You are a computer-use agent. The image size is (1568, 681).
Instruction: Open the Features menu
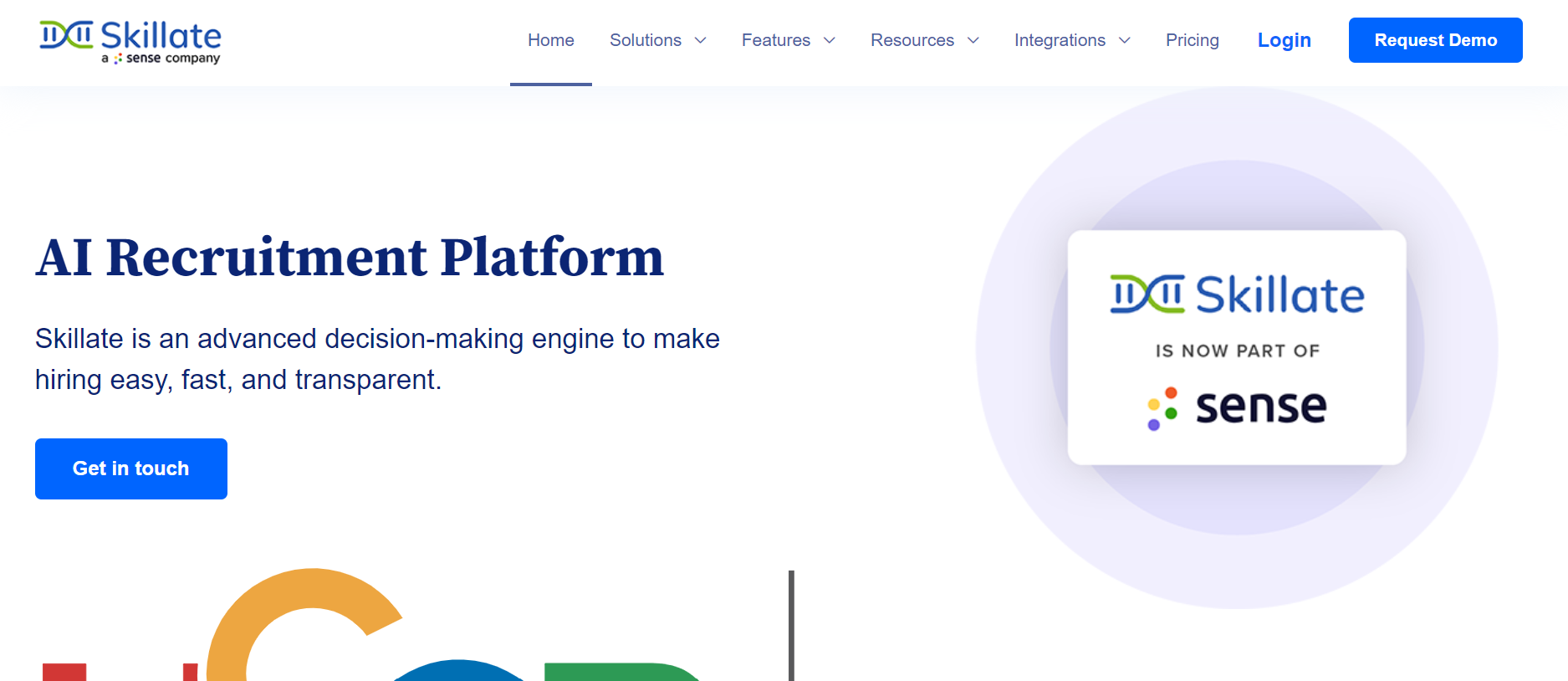[x=776, y=40]
